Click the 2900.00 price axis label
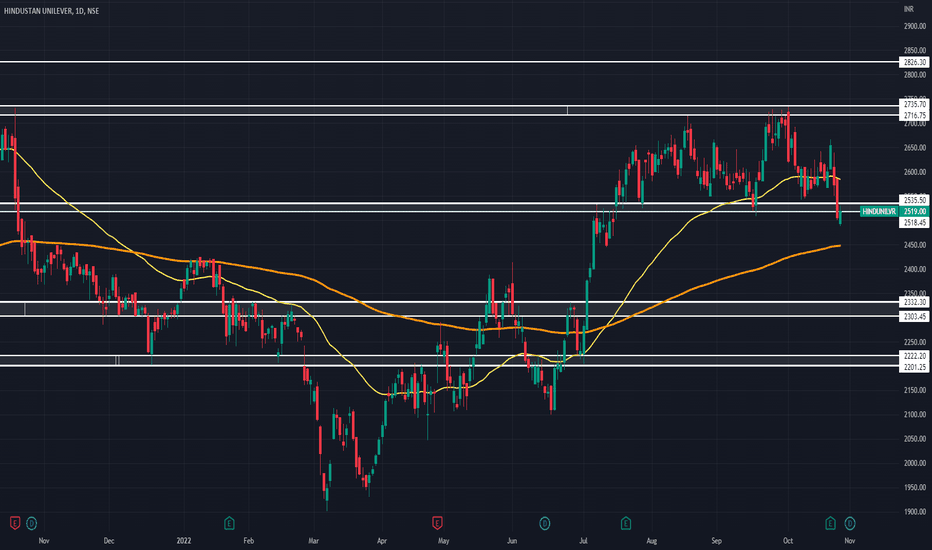 tap(915, 26)
